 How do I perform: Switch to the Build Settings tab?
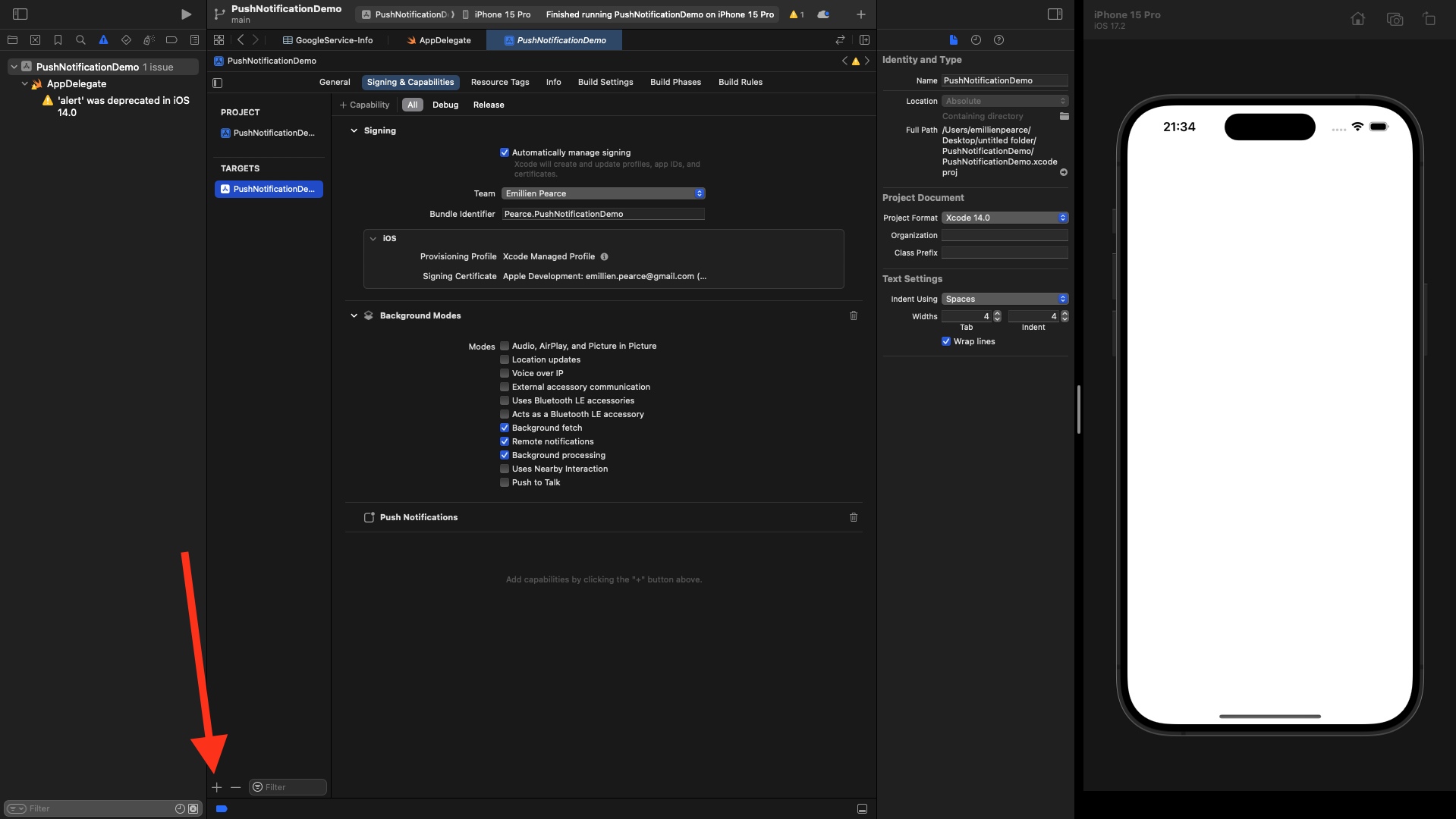(605, 82)
